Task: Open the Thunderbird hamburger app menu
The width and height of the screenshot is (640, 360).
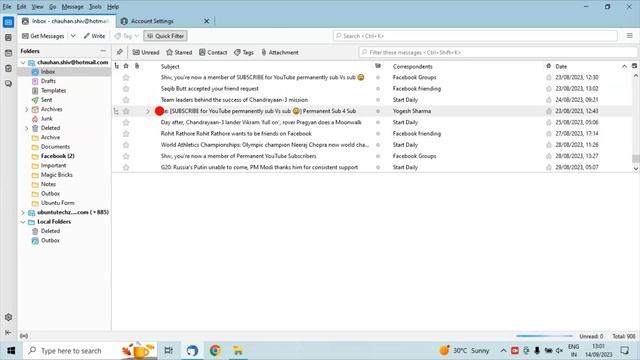Action: pos(629,36)
